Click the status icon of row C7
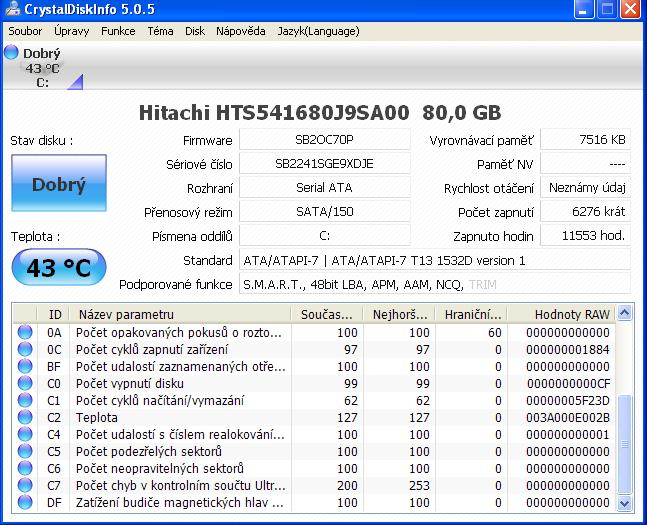Screen dimensions: 647x525 click(x=25, y=485)
